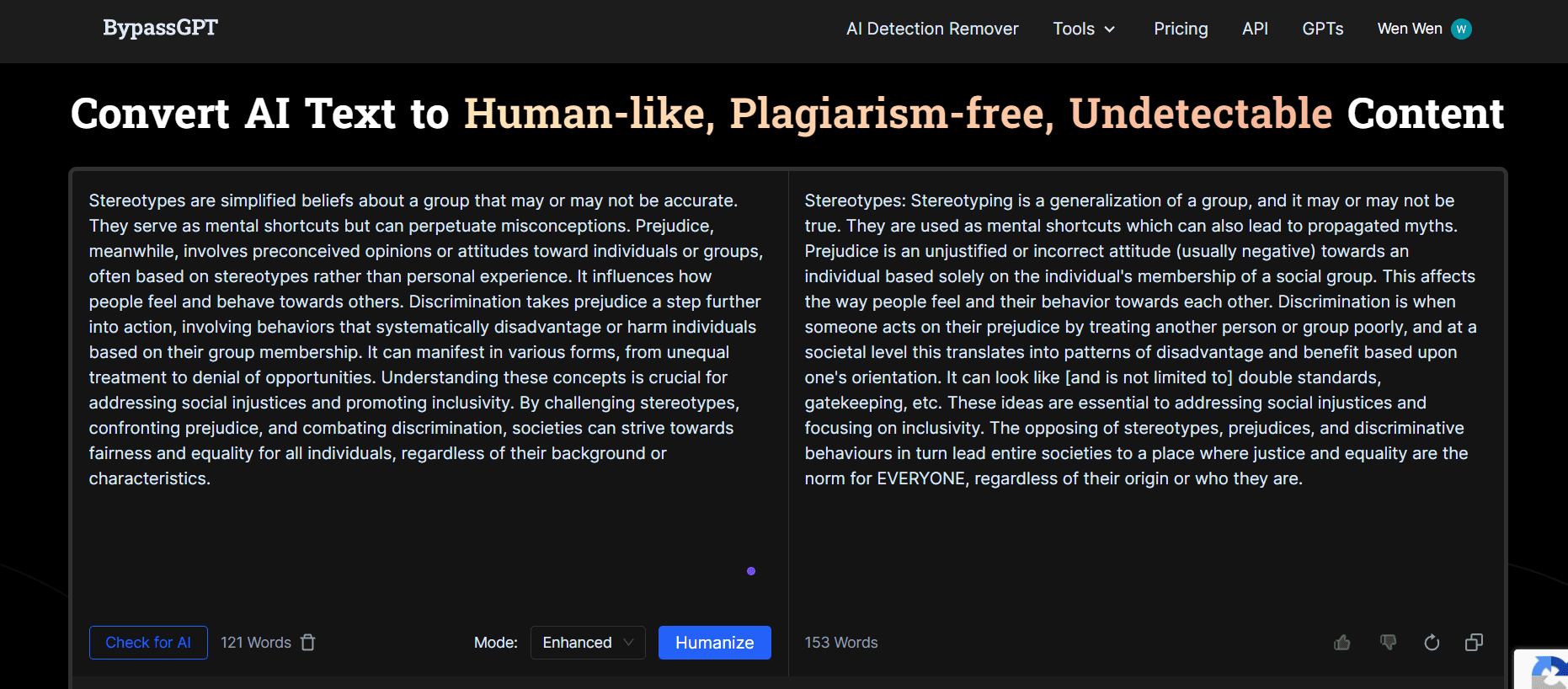
Task: Click the thumbs up feedback icon
Action: point(1342,643)
